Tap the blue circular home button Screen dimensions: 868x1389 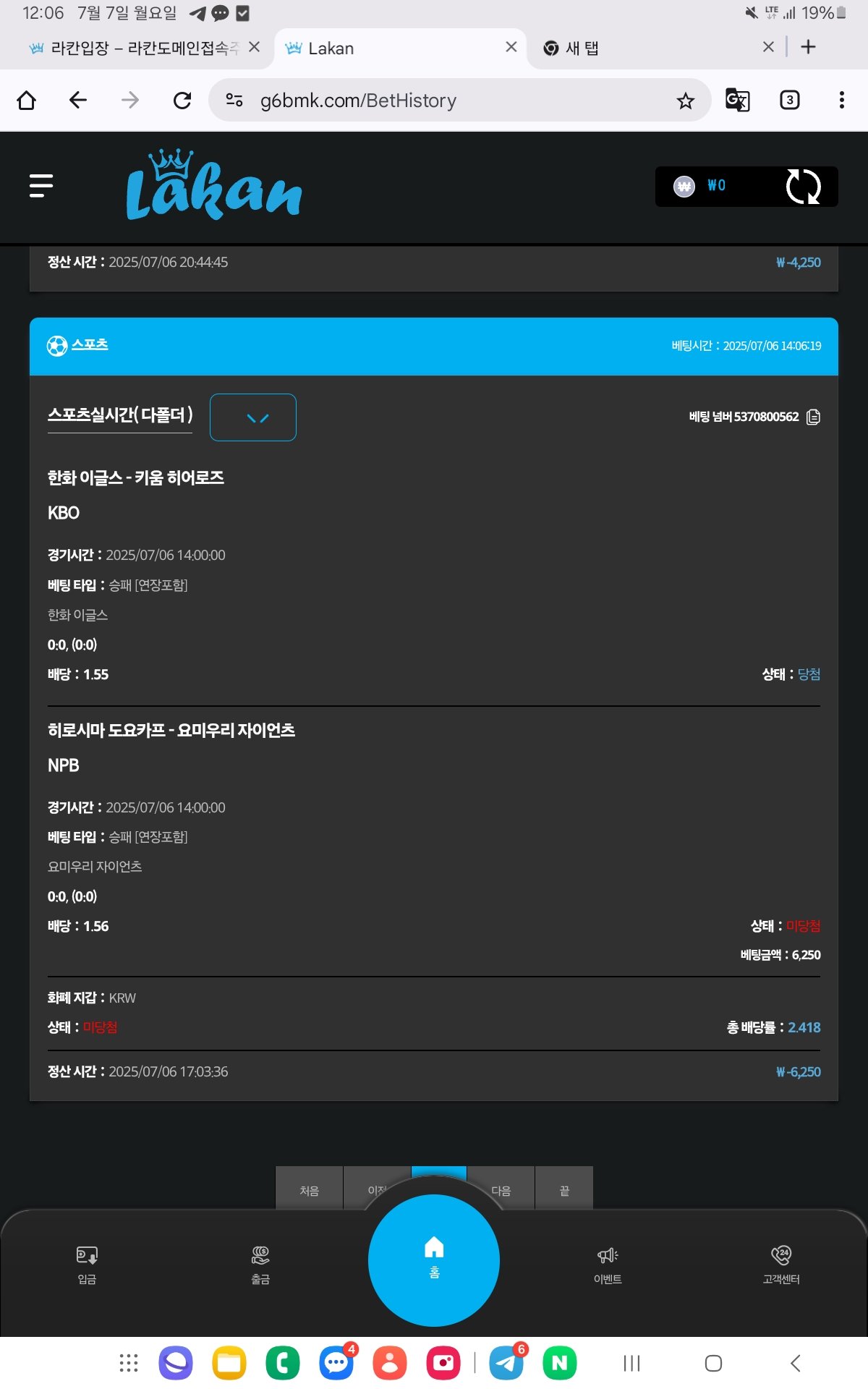coord(434,1260)
